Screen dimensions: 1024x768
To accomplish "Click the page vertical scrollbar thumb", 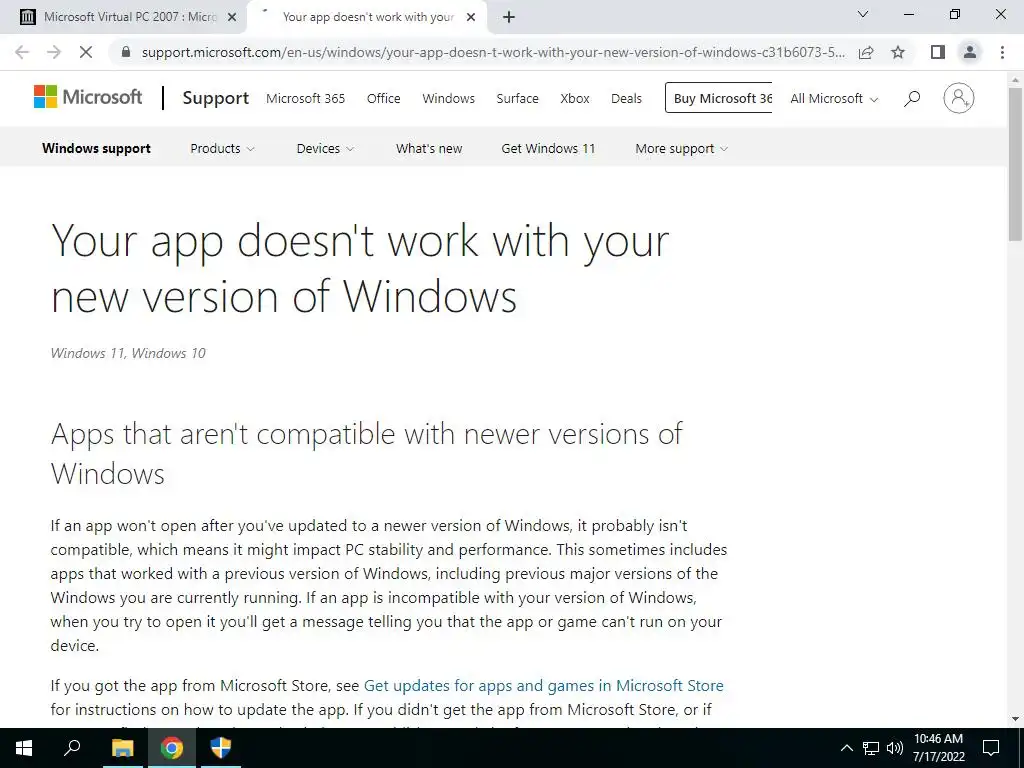I will (x=1016, y=163).
